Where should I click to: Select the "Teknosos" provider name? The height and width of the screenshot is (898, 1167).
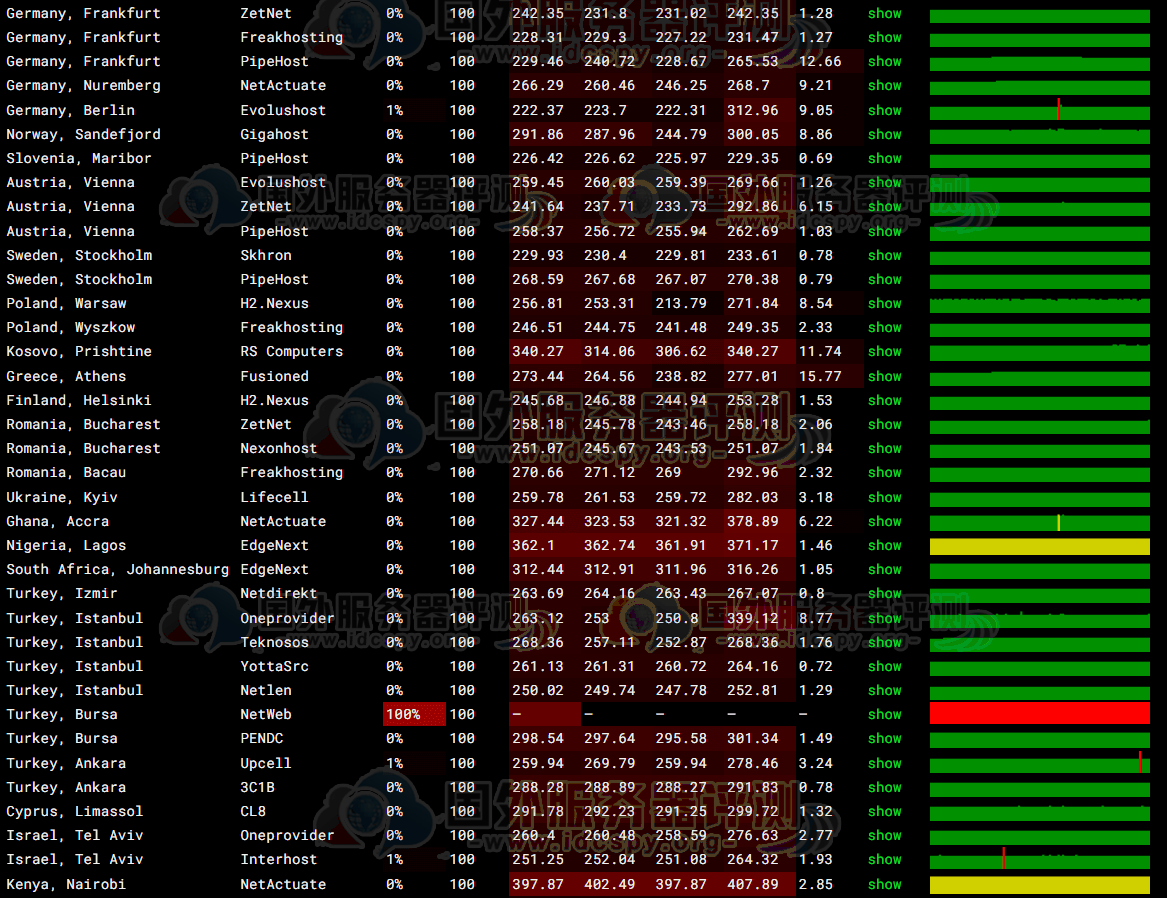(x=274, y=642)
